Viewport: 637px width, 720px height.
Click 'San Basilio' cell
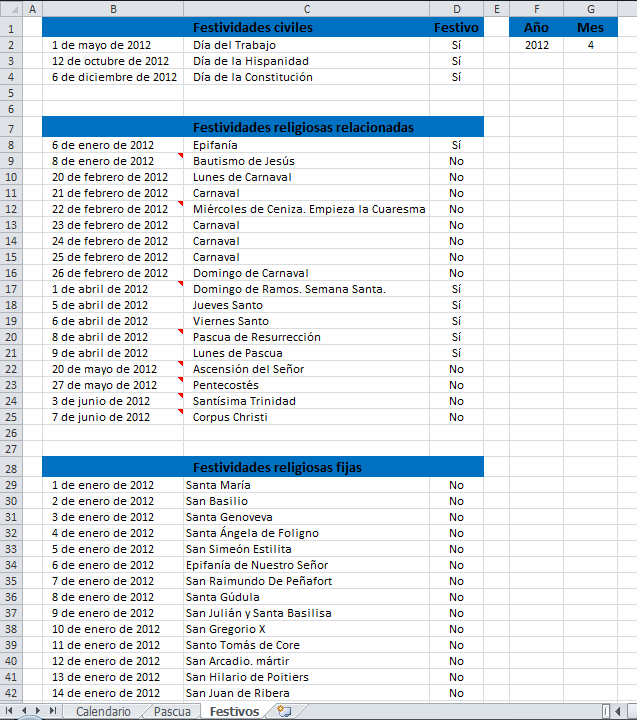(307, 501)
